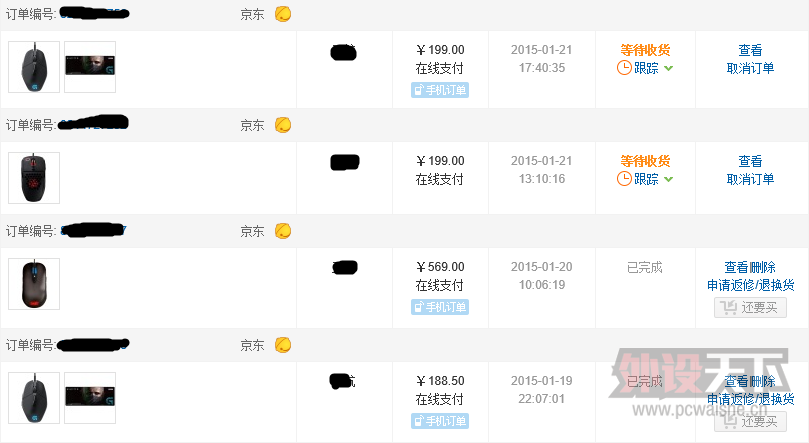This screenshot has height=443, width=809.
Task: Expand the 跟踪 arrow for the 17:40:35 order
Action: coord(668,68)
